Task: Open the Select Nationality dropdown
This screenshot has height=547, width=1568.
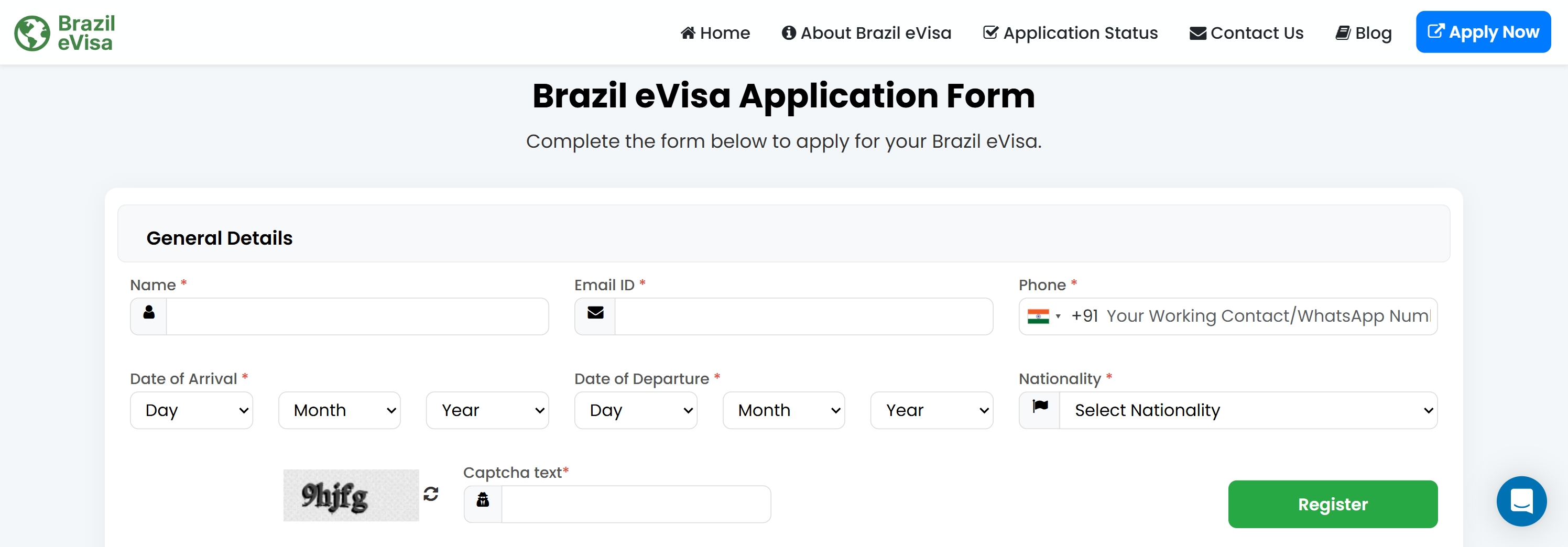Action: pos(1248,411)
